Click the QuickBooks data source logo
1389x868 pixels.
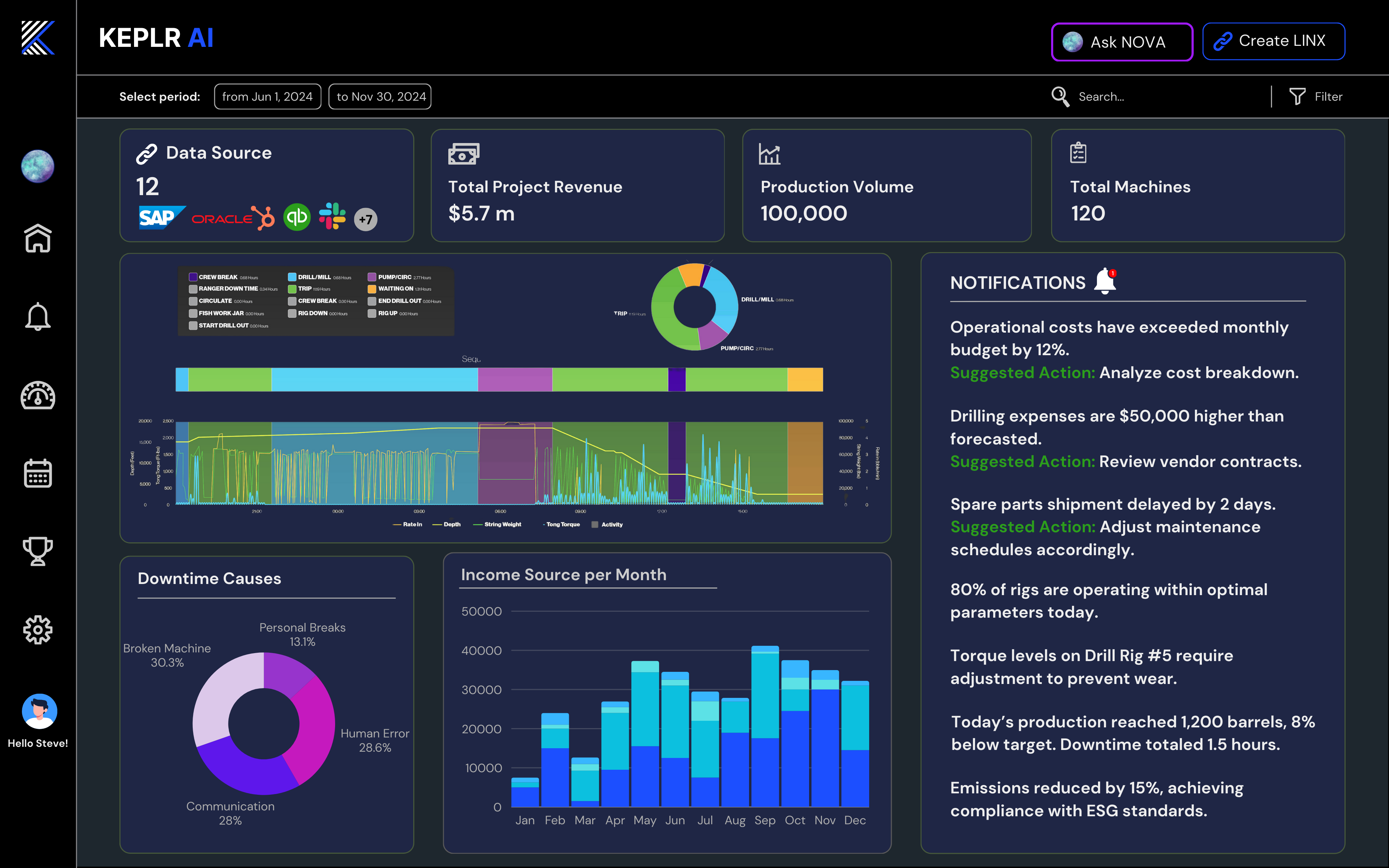tap(297, 217)
